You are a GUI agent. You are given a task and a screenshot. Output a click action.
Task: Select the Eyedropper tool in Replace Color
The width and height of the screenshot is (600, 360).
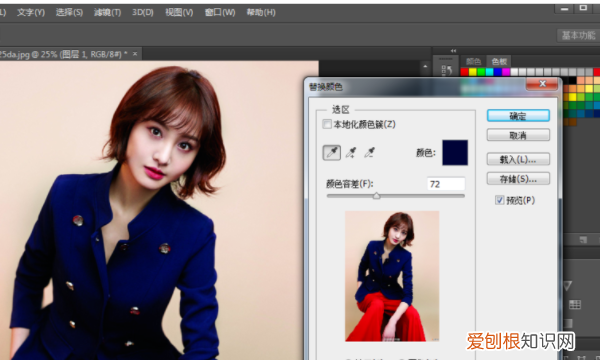(331, 153)
